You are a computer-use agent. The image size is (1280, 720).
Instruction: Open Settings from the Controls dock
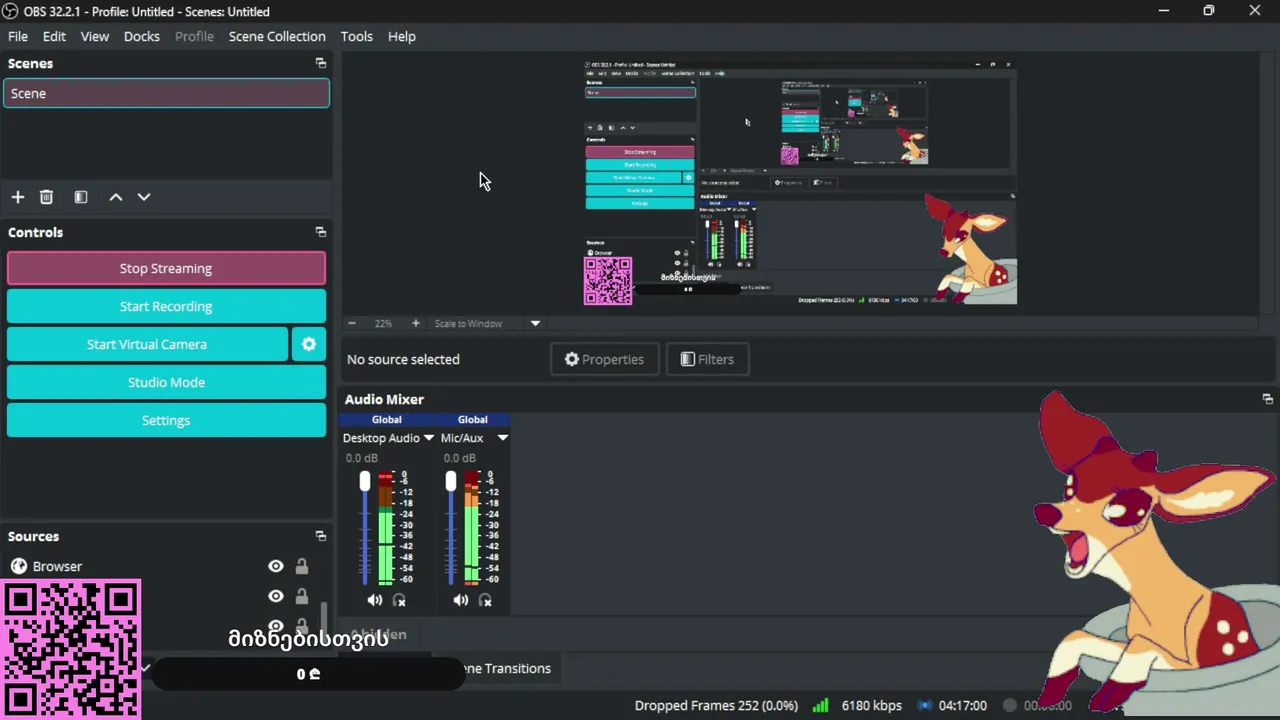166,420
